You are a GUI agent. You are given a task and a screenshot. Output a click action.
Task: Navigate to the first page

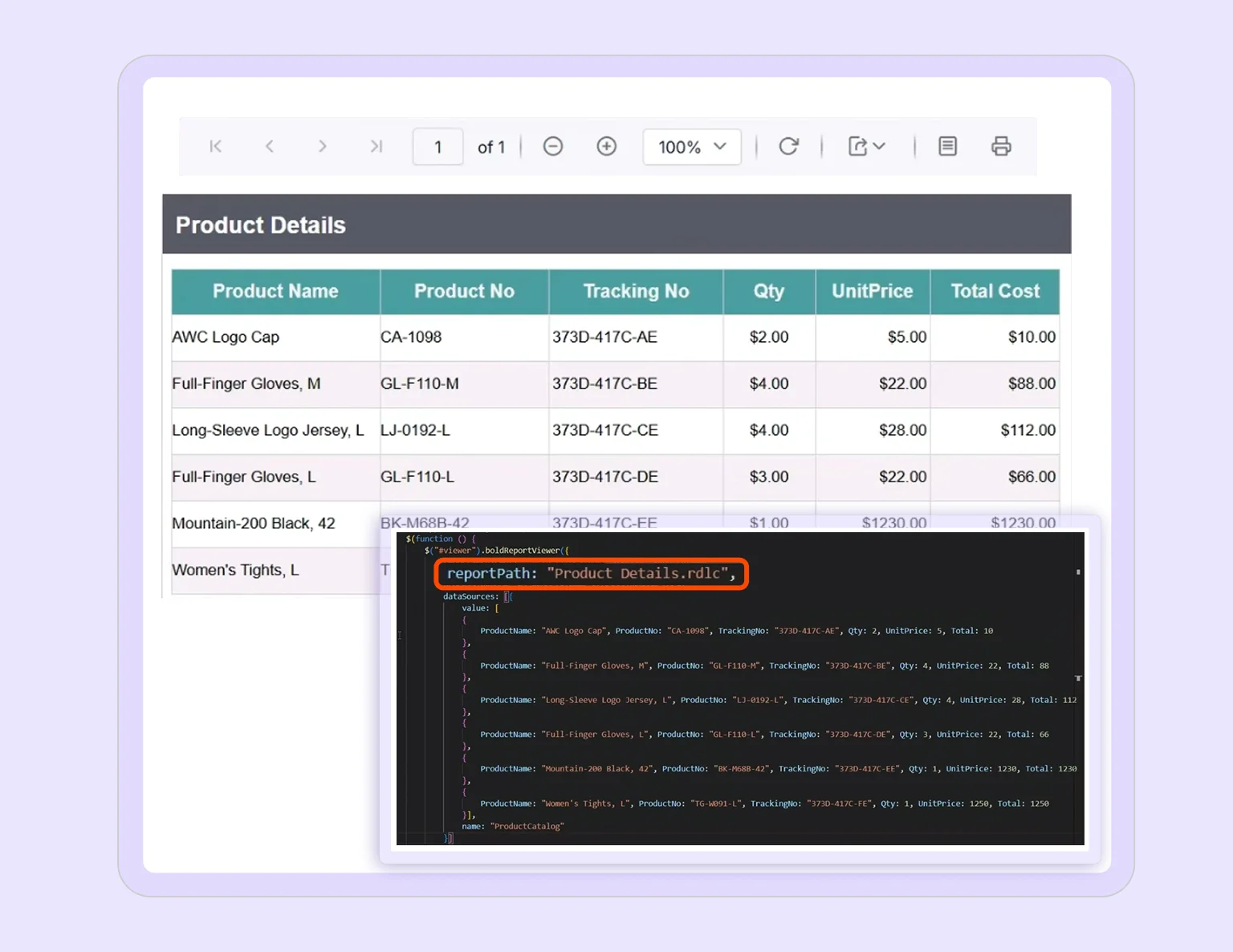(x=215, y=146)
